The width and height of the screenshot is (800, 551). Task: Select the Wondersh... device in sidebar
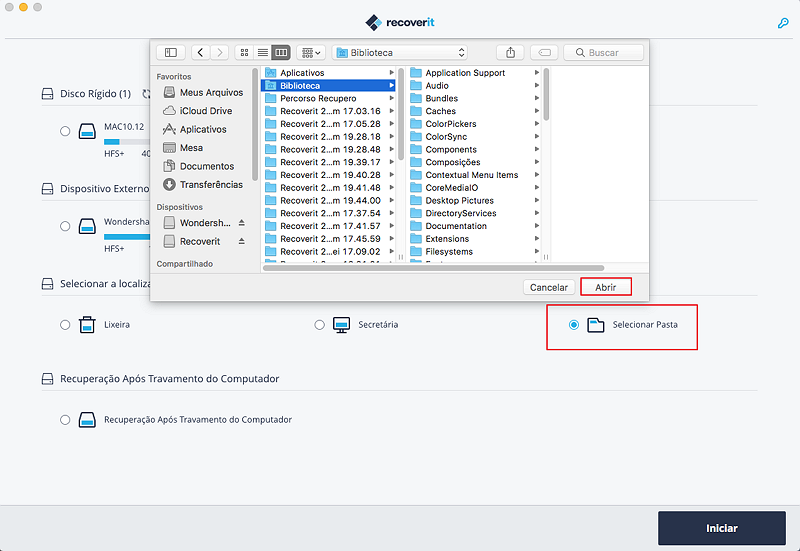click(197, 223)
